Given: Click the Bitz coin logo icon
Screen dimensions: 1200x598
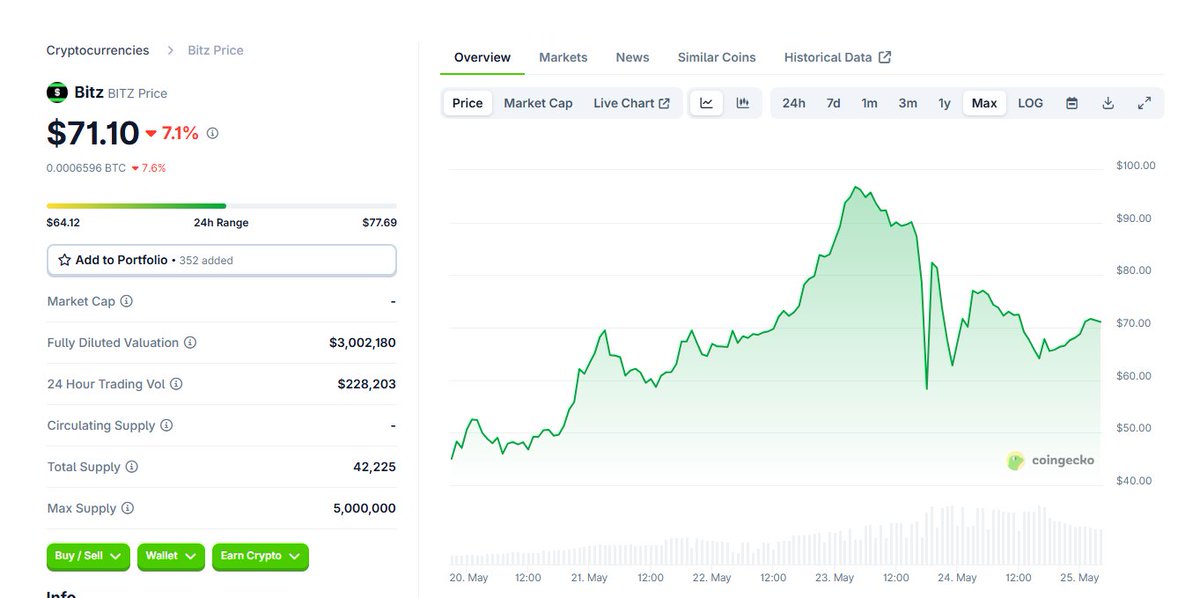Looking at the screenshot, I should pyautogui.click(x=57, y=92).
